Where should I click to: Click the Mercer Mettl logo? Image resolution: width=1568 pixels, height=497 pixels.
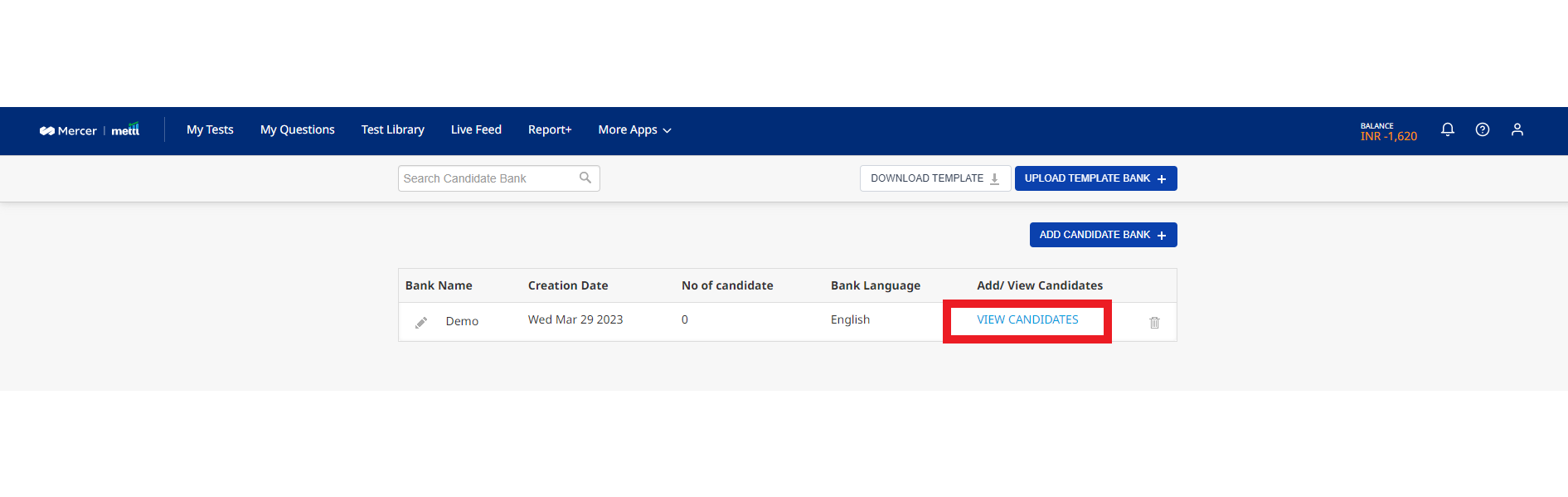point(90,130)
